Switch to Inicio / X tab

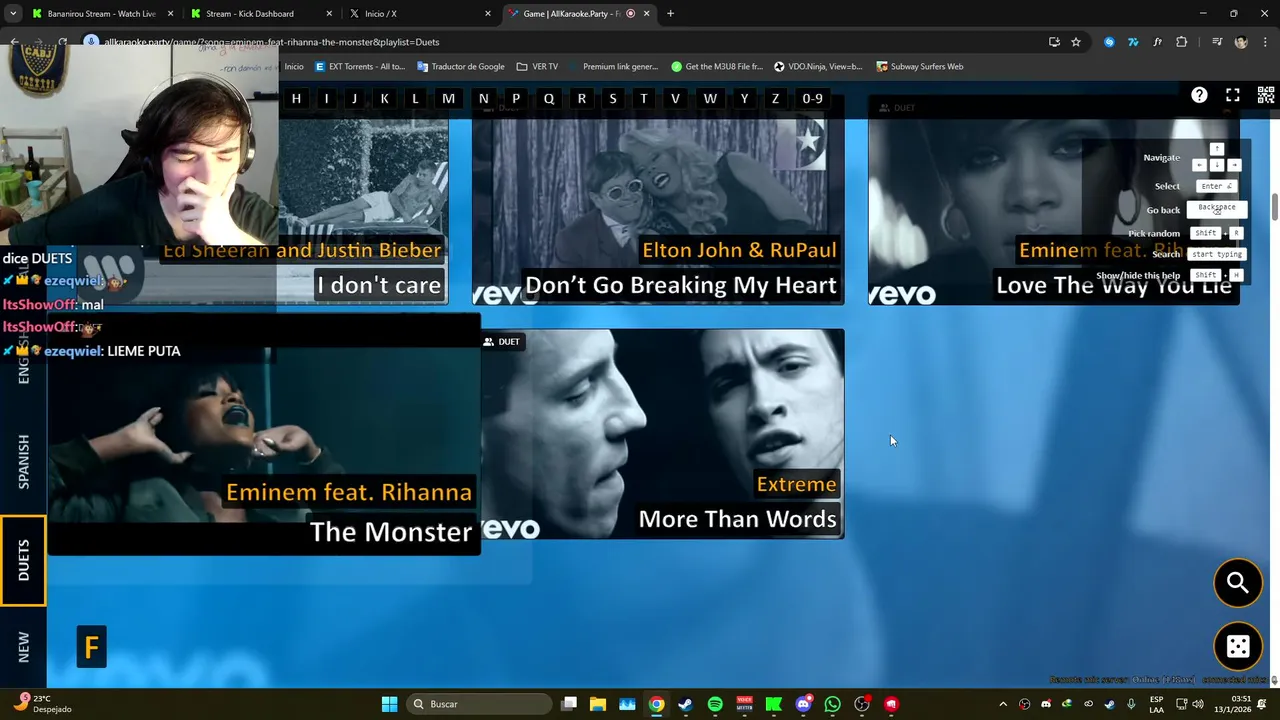(418, 14)
